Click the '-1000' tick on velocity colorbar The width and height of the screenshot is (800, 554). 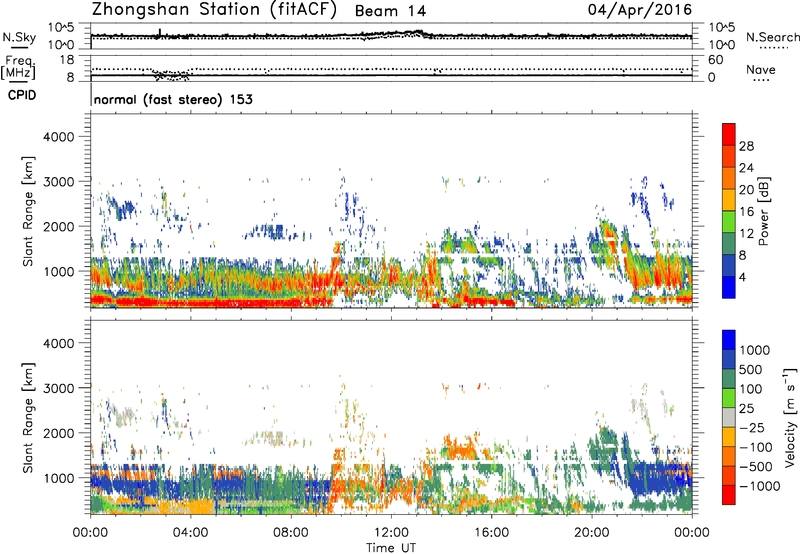[759, 486]
